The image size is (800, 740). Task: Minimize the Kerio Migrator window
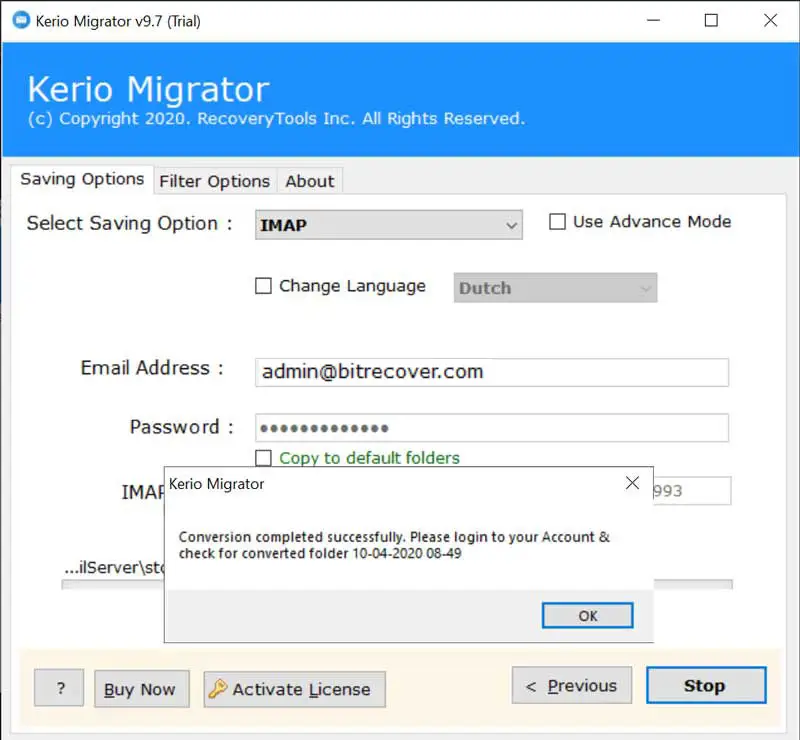tap(653, 20)
